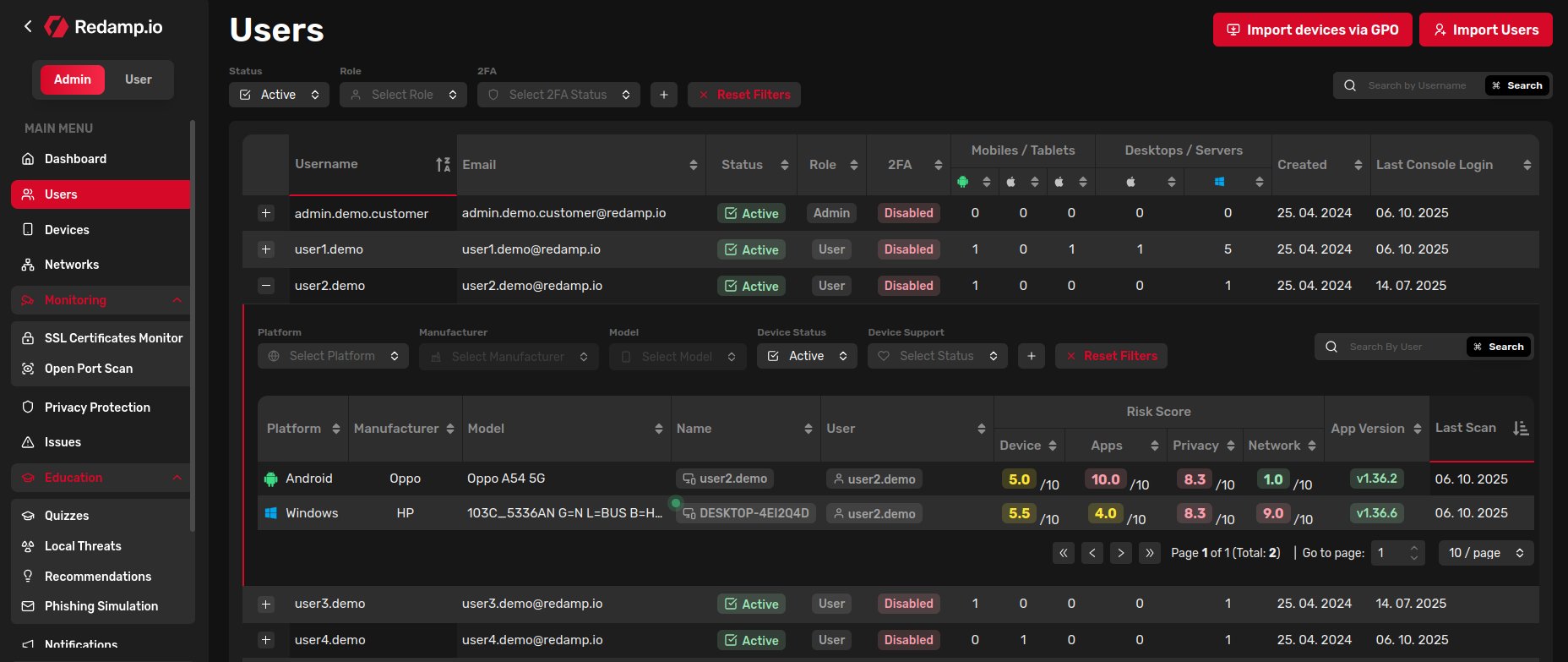
Task: Click the Android column icon under Mobiles / Tablets
Action: click(962, 182)
